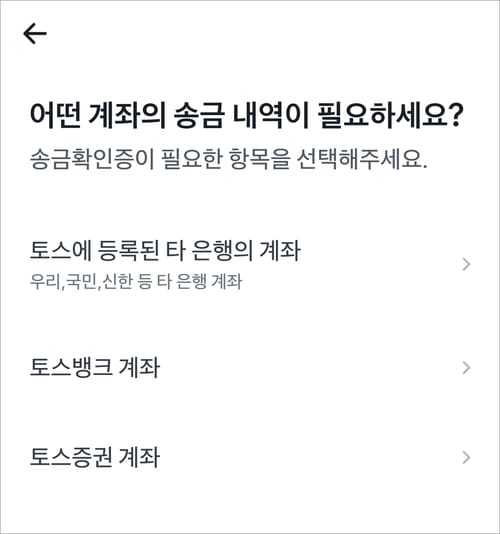Viewport: 500px width, 534px height.
Task: Click the 토스뱅크 text label
Action: (71, 368)
